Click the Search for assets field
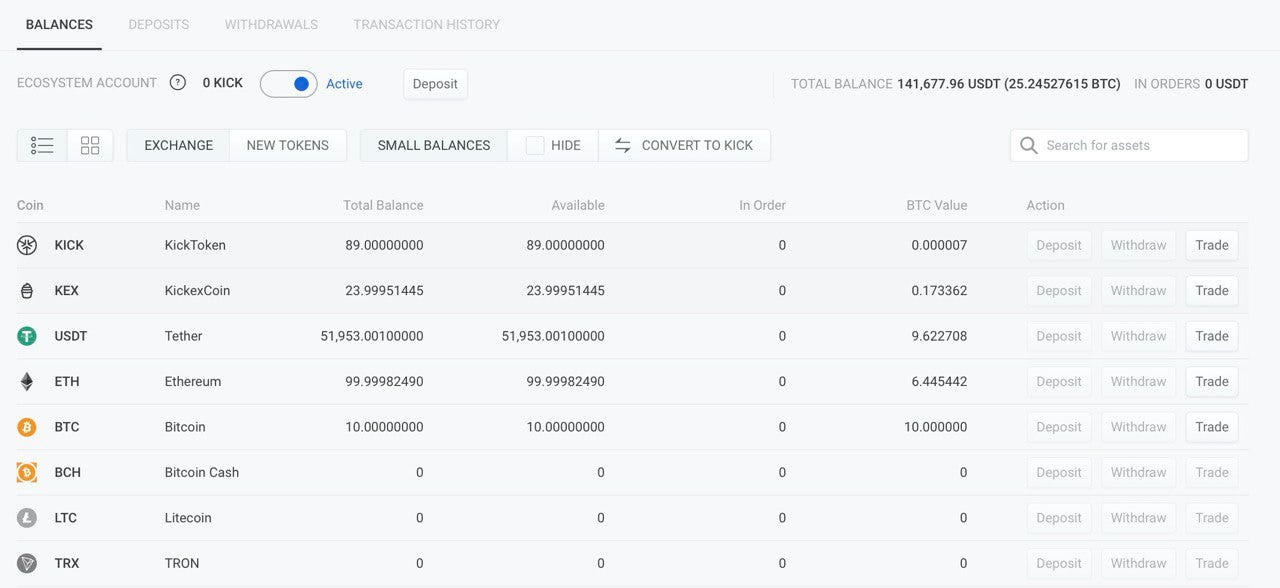Viewport: 1280px width, 588px height. [x=1129, y=145]
